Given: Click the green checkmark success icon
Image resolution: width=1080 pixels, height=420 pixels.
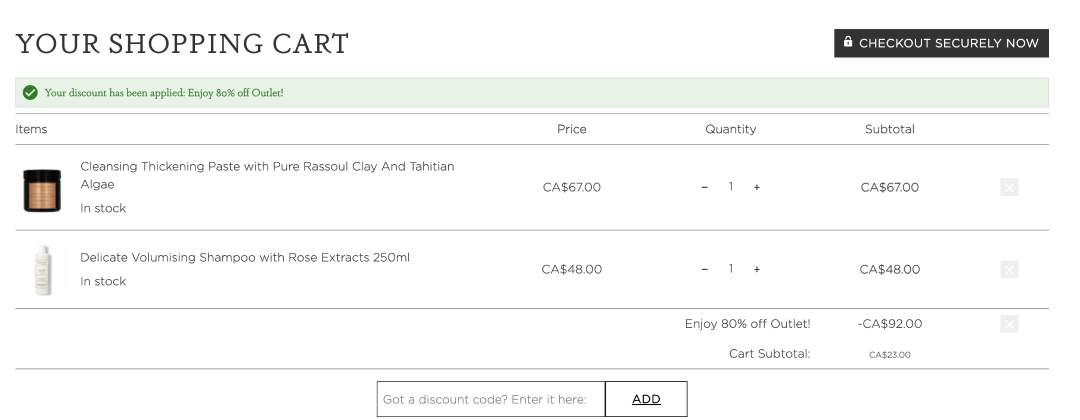Looking at the screenshot, I should click(x=30, y=93).
